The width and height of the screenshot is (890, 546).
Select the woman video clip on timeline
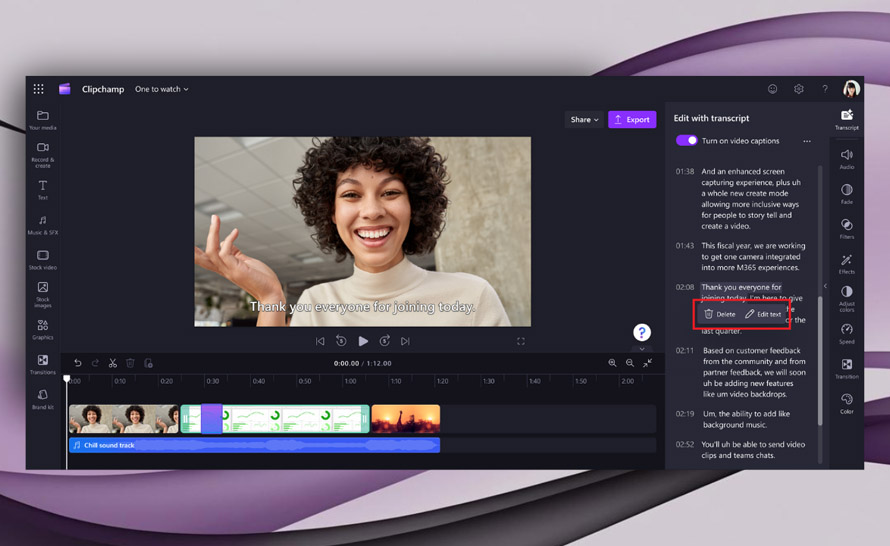tap(124, 419)
